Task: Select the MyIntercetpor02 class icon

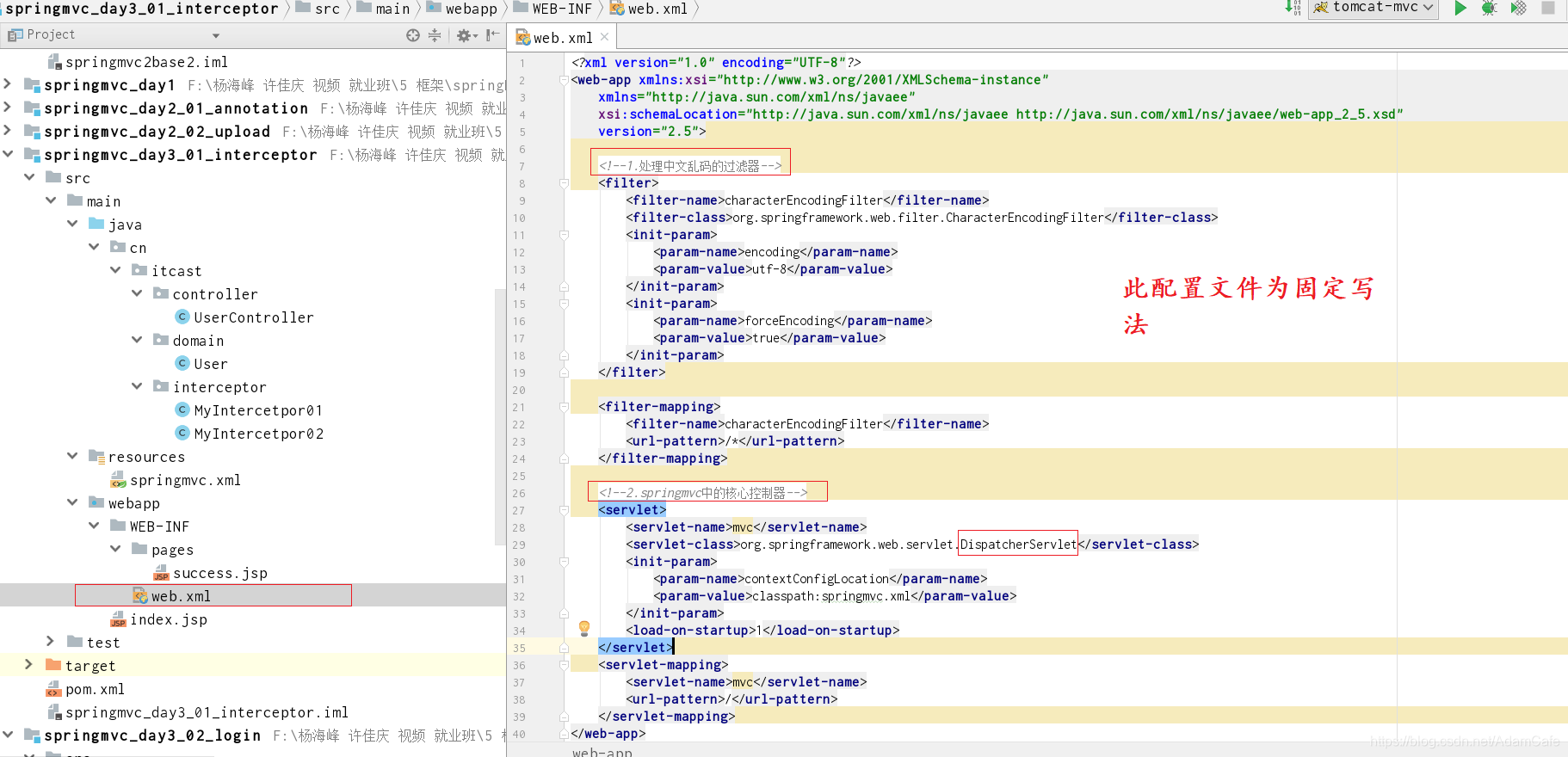Action: click(x=182, y=434)
